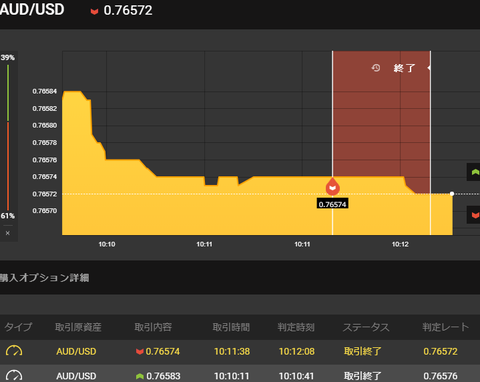
Task: Click the 購入オプション詳細 section heading
Action: click(x=45, y=278)
